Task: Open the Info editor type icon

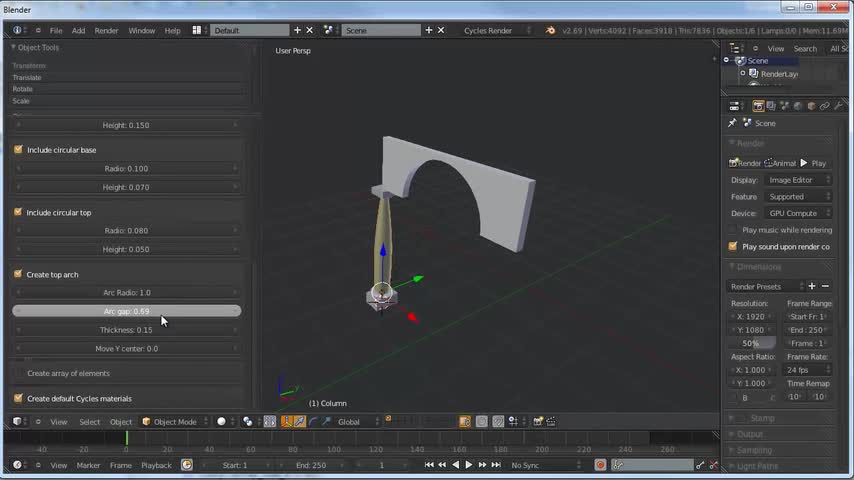Action: click(17, 31)
